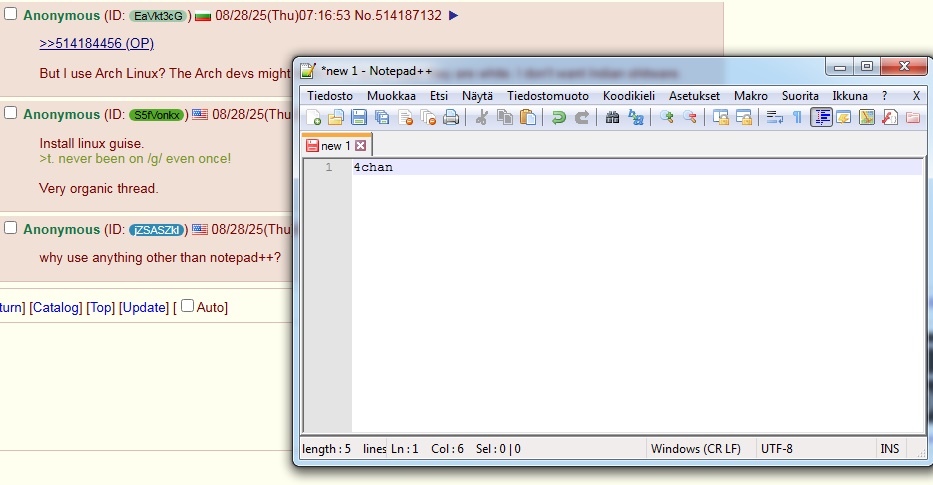Enable the Auto update checkbox
The image size is (933, 485).
click(187, 306)
